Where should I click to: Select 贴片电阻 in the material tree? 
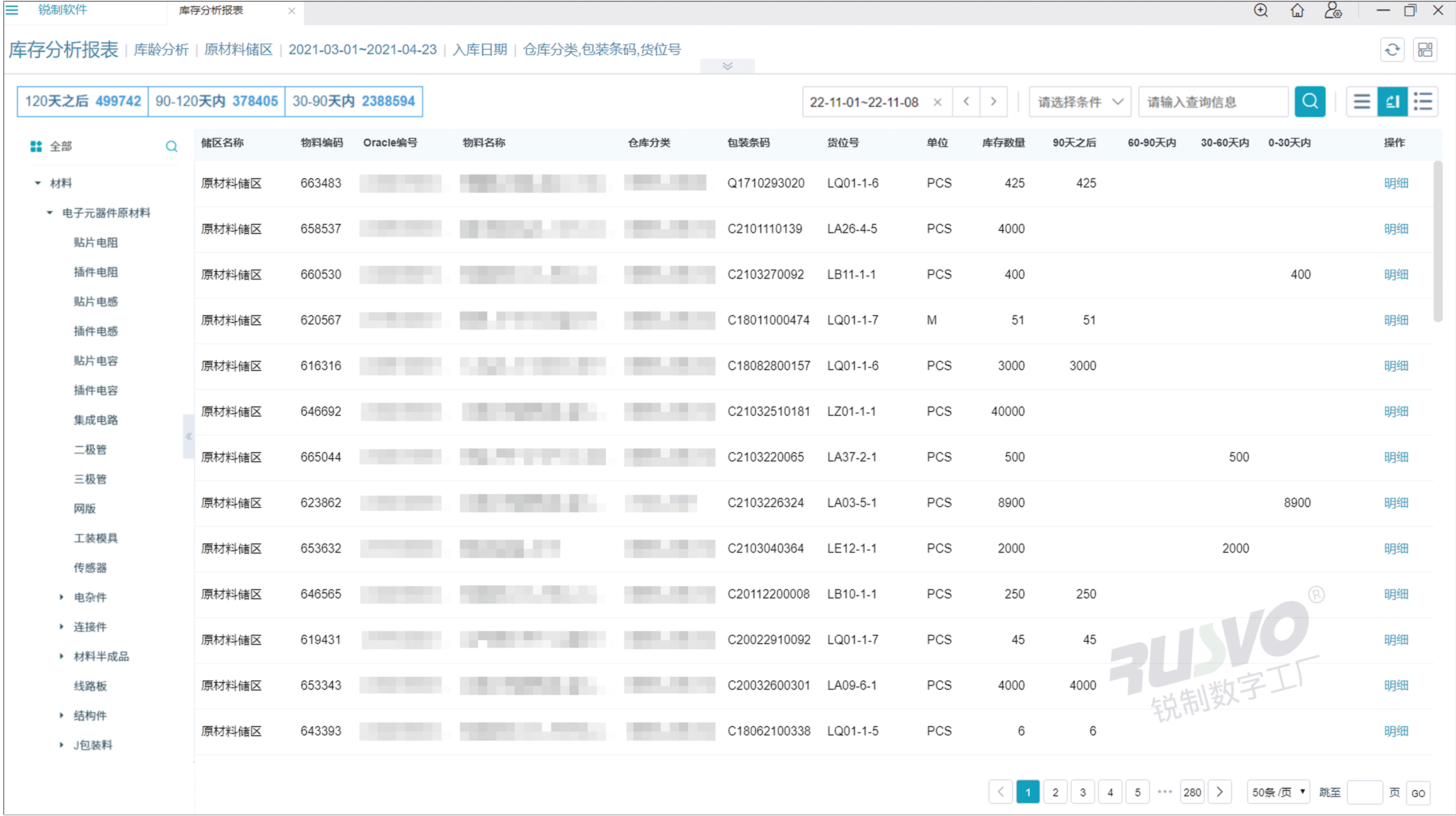pyautogui.click(x=96, y=243)
